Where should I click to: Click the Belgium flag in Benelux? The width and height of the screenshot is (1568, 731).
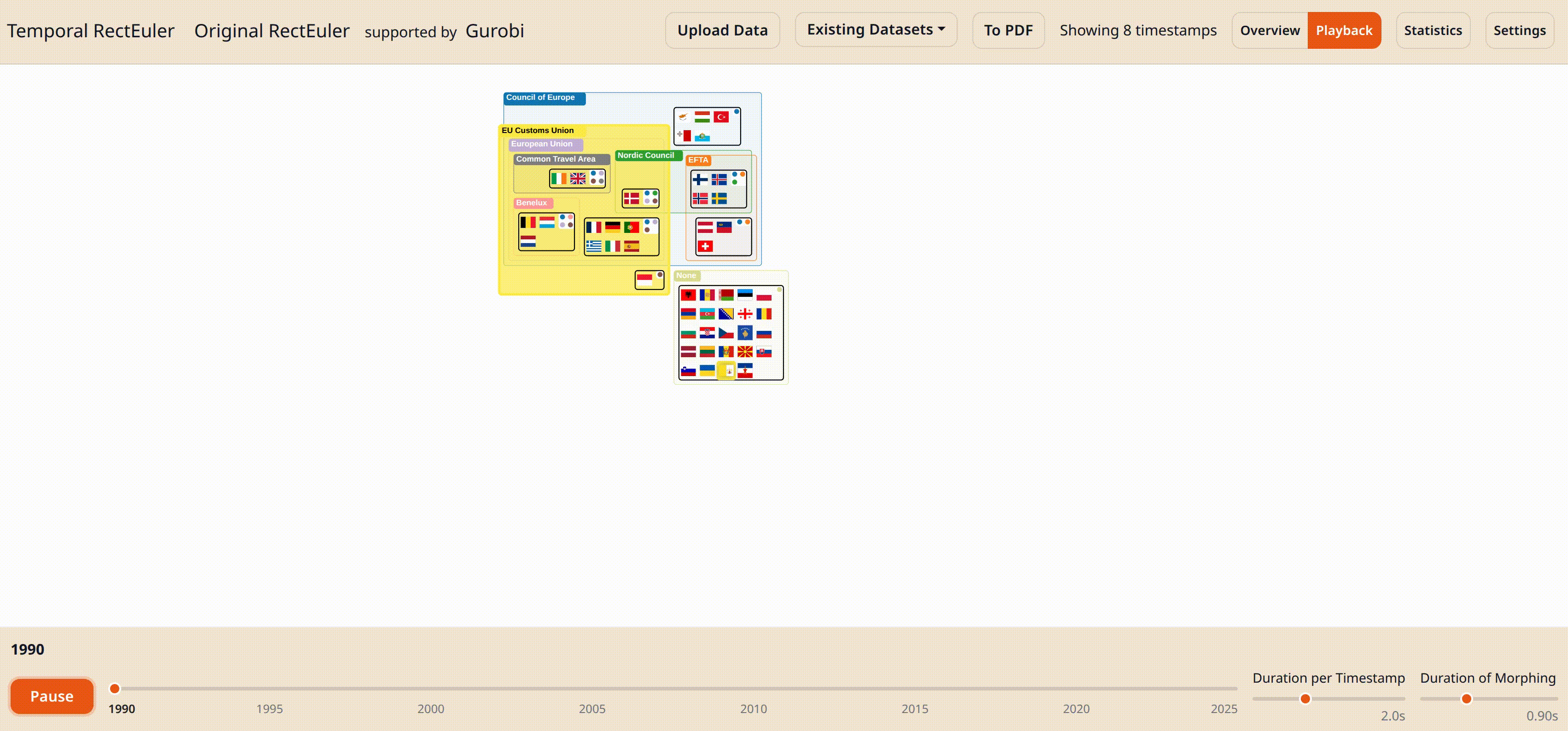click(528, 223)
